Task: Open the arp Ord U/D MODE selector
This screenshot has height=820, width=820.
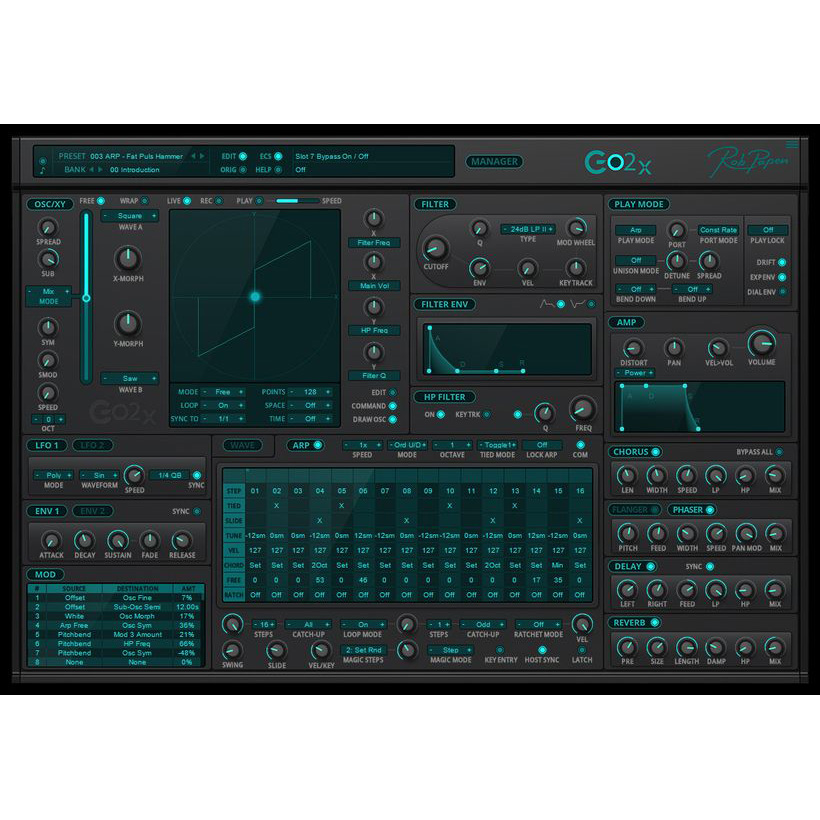Action: click(407, 445)
